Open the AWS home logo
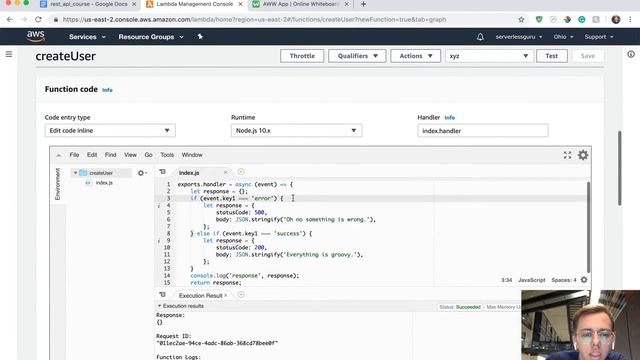 pos(36,36)
